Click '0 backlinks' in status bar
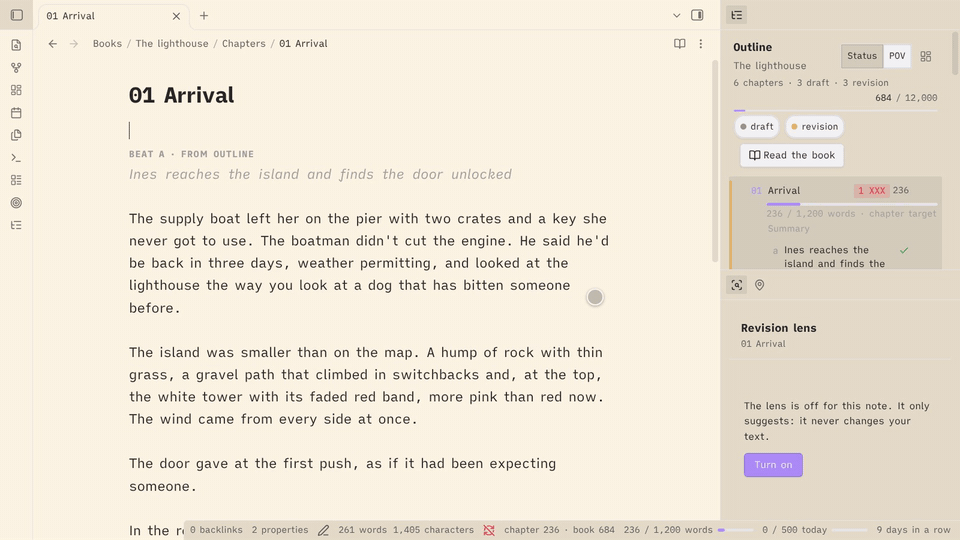This screenshot has height=540, width=960. 216,530
